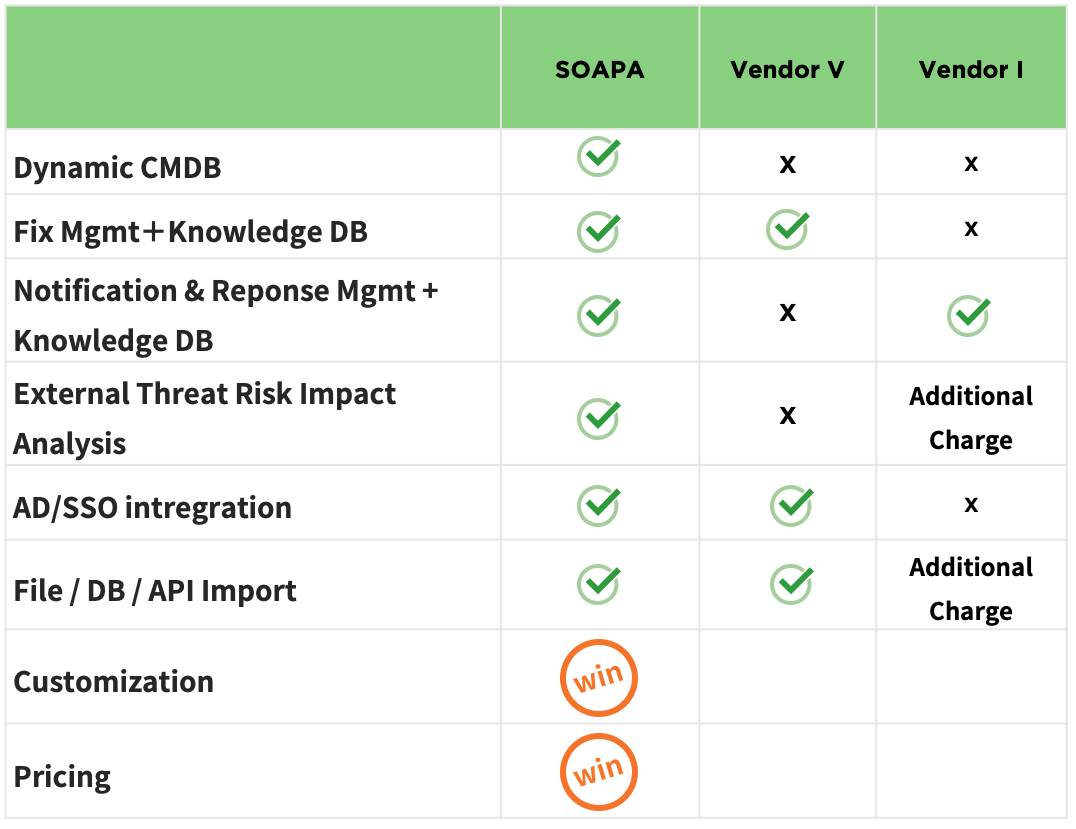Viewport: 1076px width, 829px height.
Task: Click the orange win badge for Customization
Action: (598, 679)
